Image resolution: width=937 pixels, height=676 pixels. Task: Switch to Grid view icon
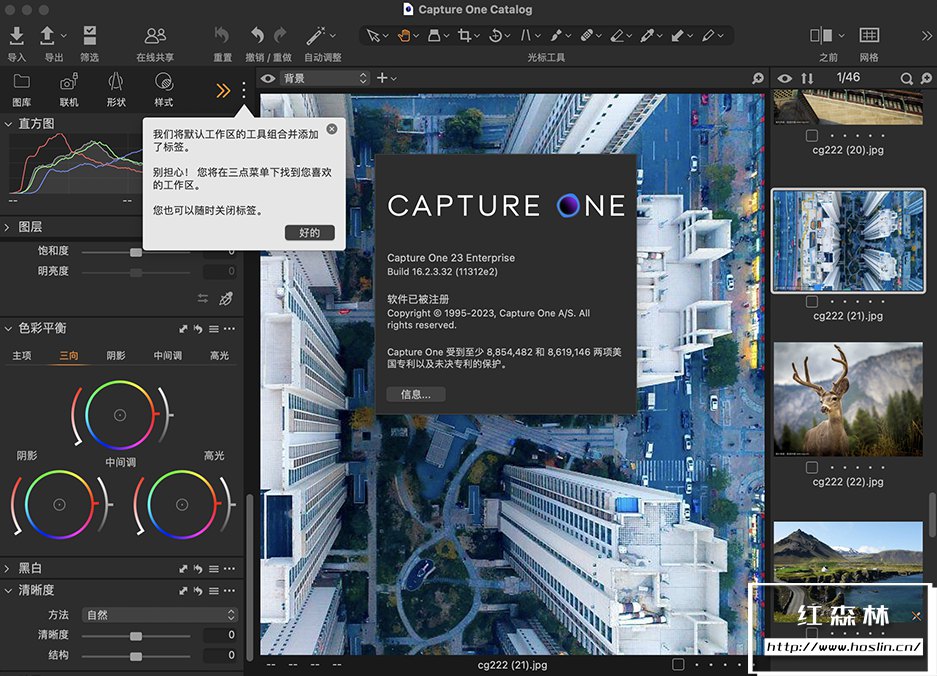[x=869, y=36]
